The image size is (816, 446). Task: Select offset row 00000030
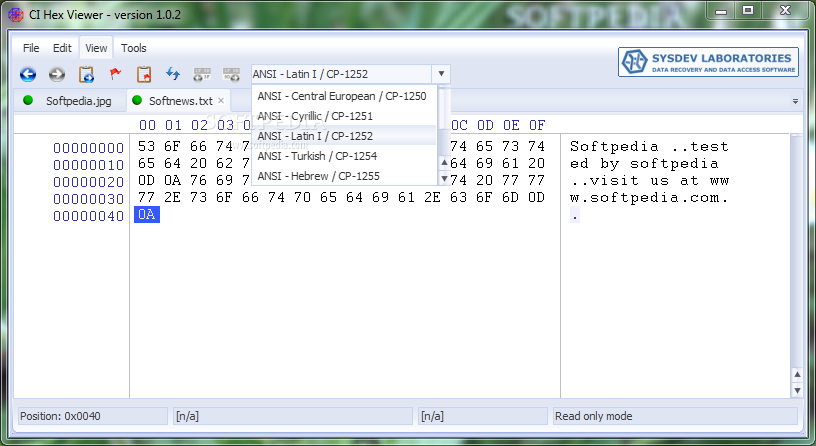(x=88, y=199)
